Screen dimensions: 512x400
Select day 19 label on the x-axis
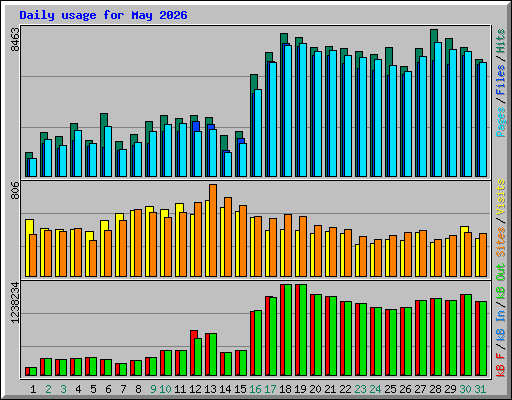(300, 389)
